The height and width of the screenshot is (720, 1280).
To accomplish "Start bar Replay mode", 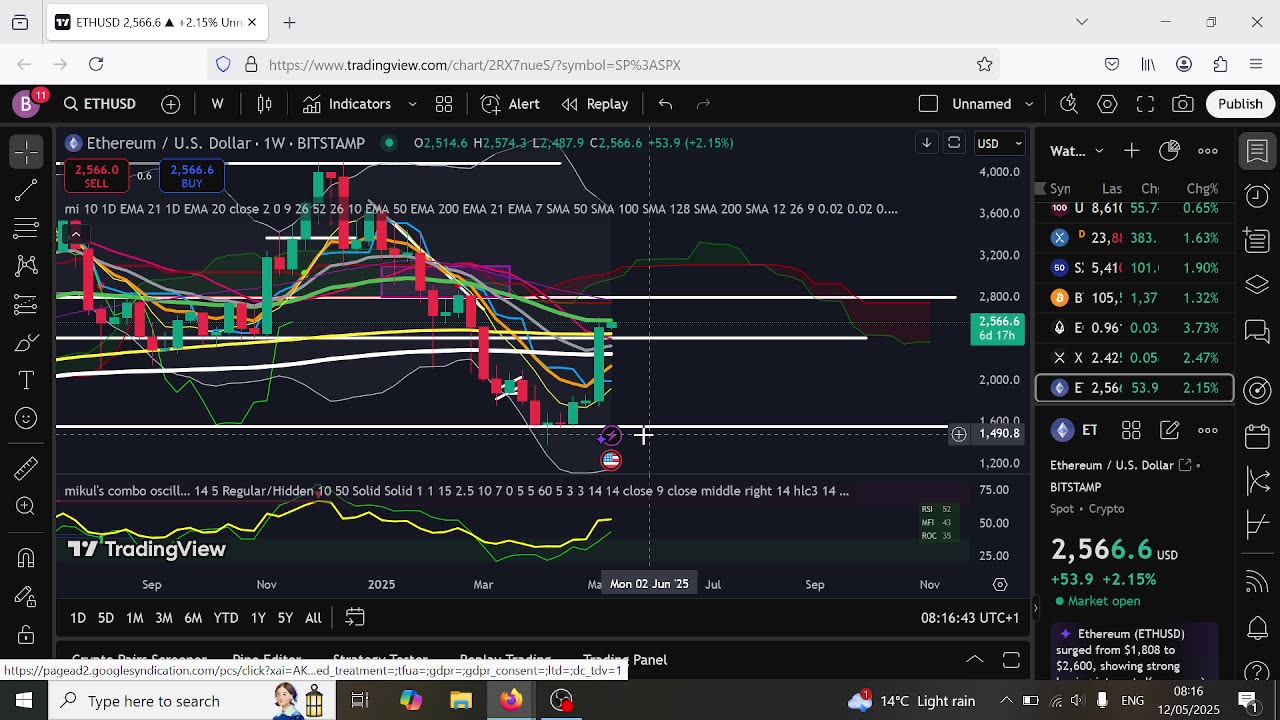I will (x=595, y=104).
